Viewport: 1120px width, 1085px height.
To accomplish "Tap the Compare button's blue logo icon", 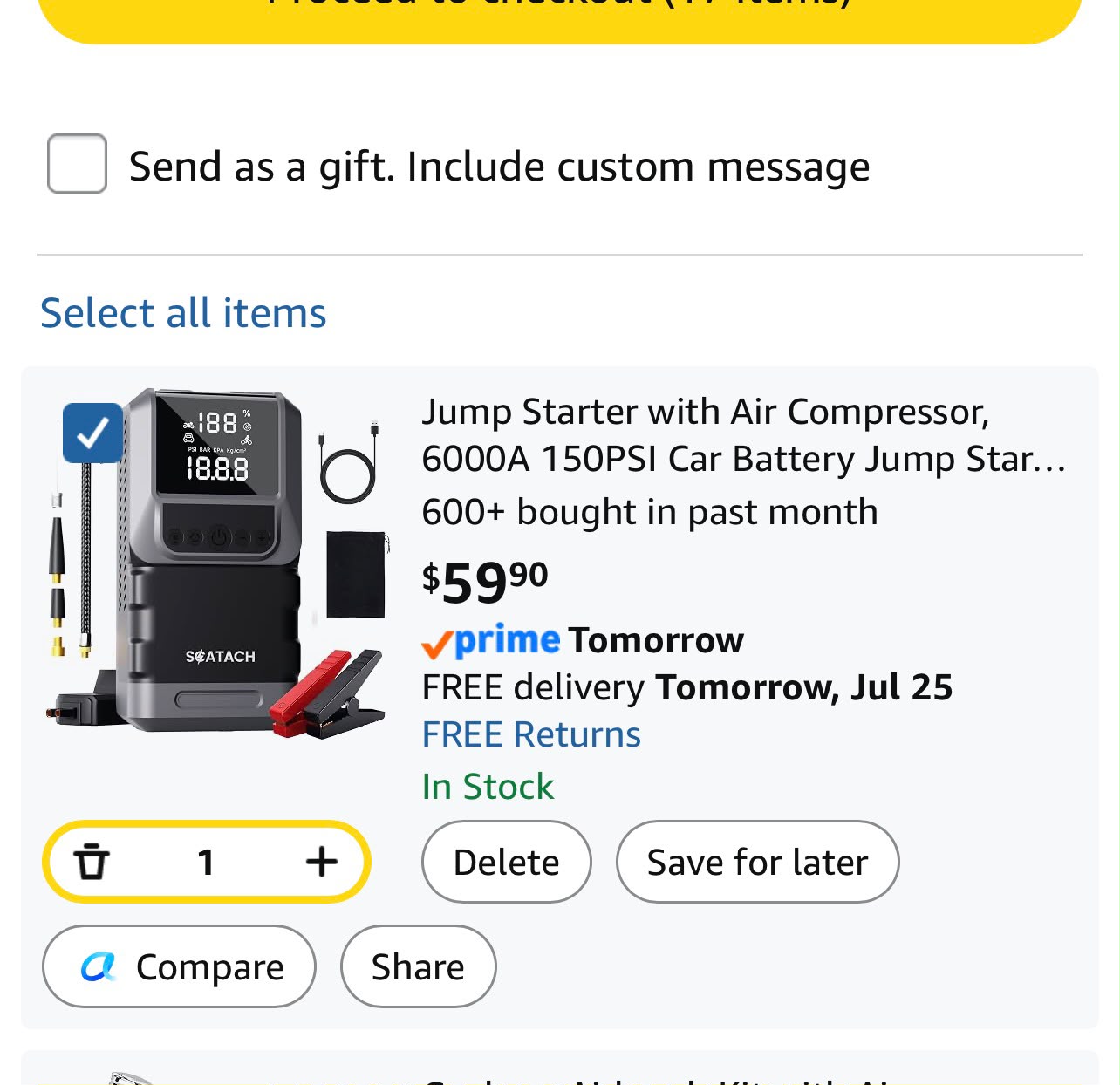I will click(99, 966).
